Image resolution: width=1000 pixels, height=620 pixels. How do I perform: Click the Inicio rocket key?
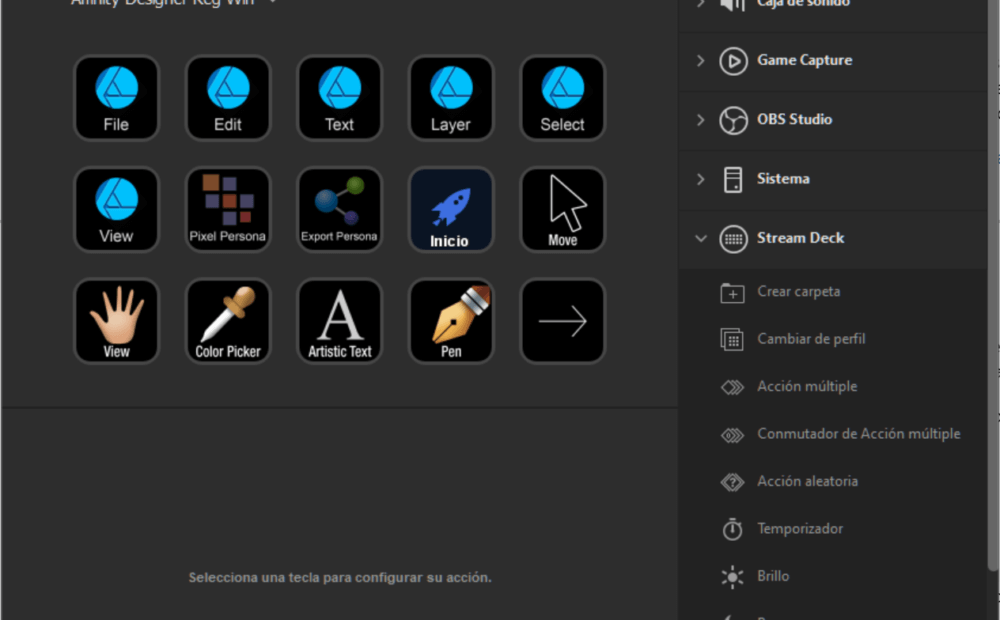coord(451,209)
